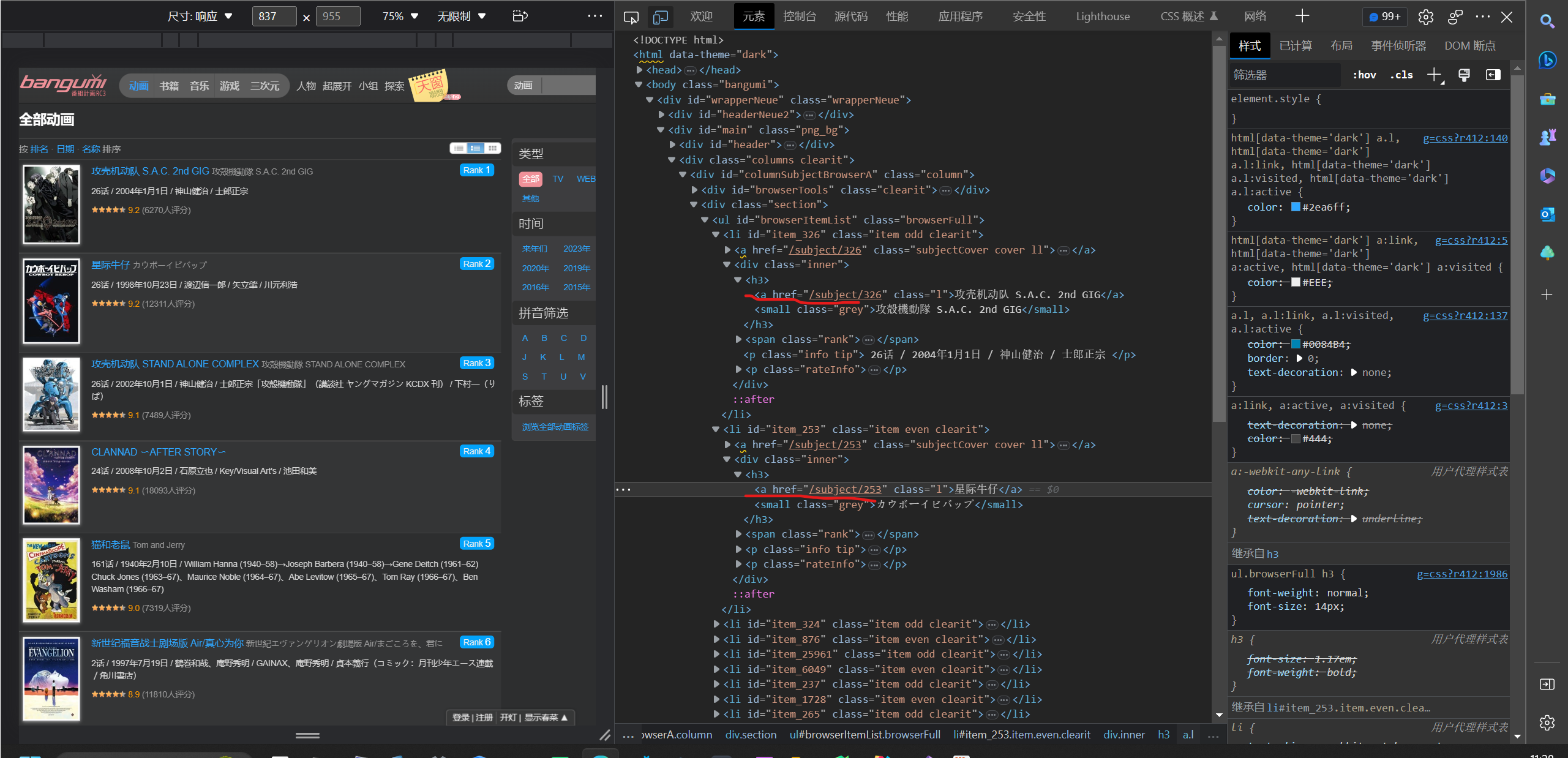1568x758 pixels.
Task: Click the g=css?r412:140 source link
Action: coord(1465,138)
